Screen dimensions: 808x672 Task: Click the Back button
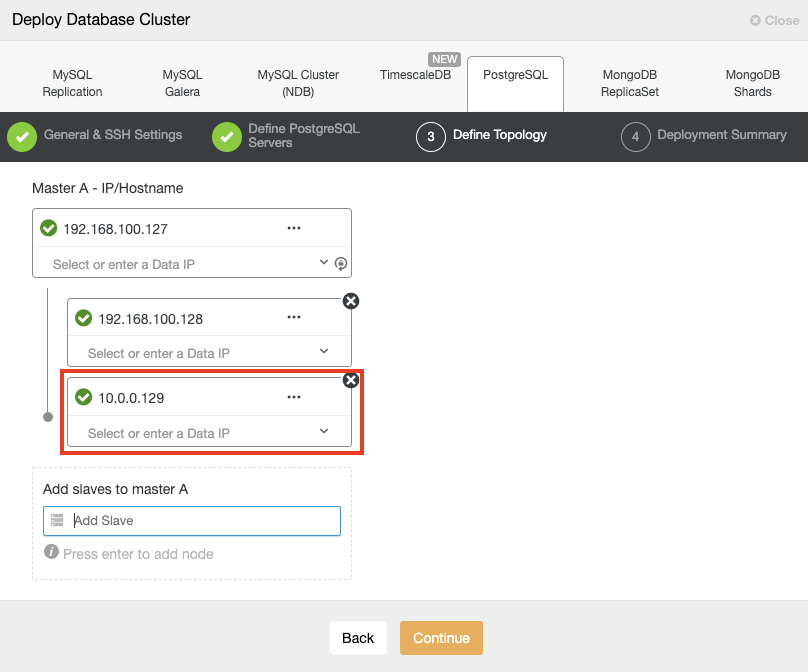(x=358, y=638)
